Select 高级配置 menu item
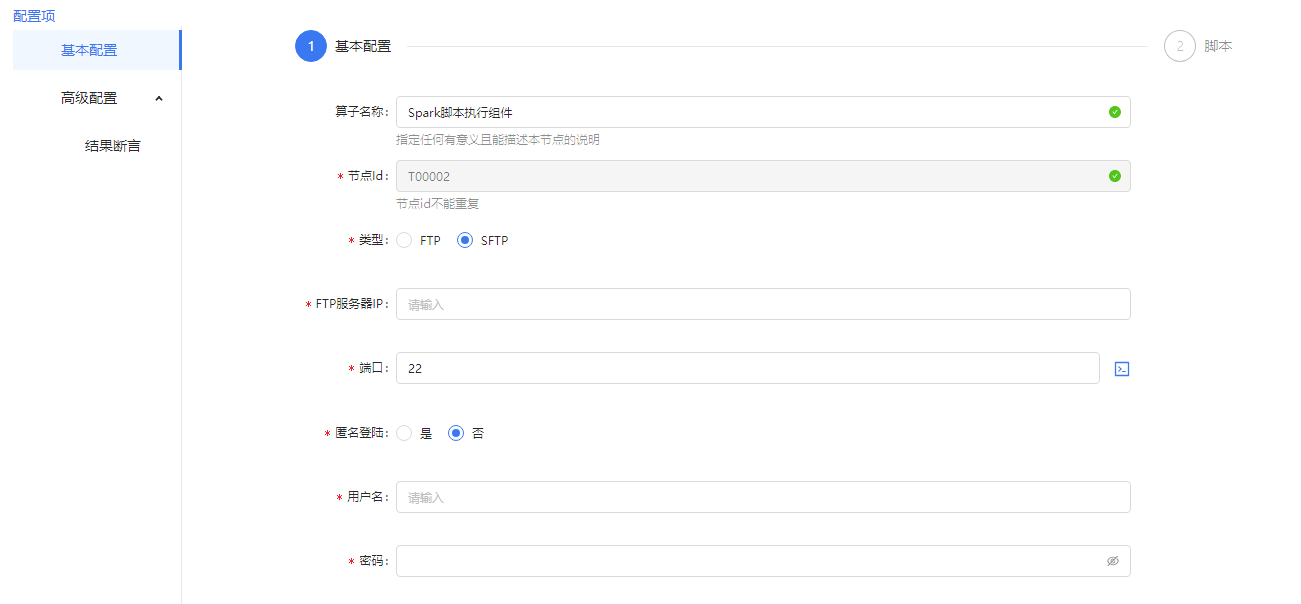The height and width of the screenshot is (604, 1301). click(x=89, y=98)
